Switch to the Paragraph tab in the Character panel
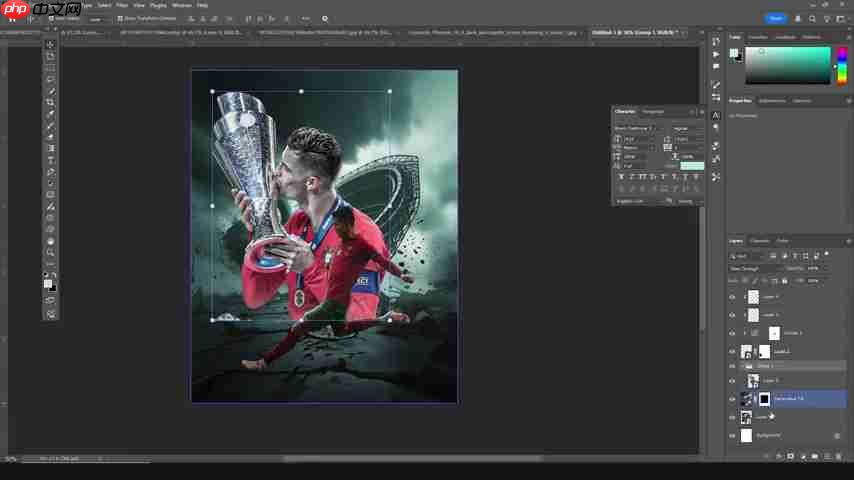 pos(653,111)
